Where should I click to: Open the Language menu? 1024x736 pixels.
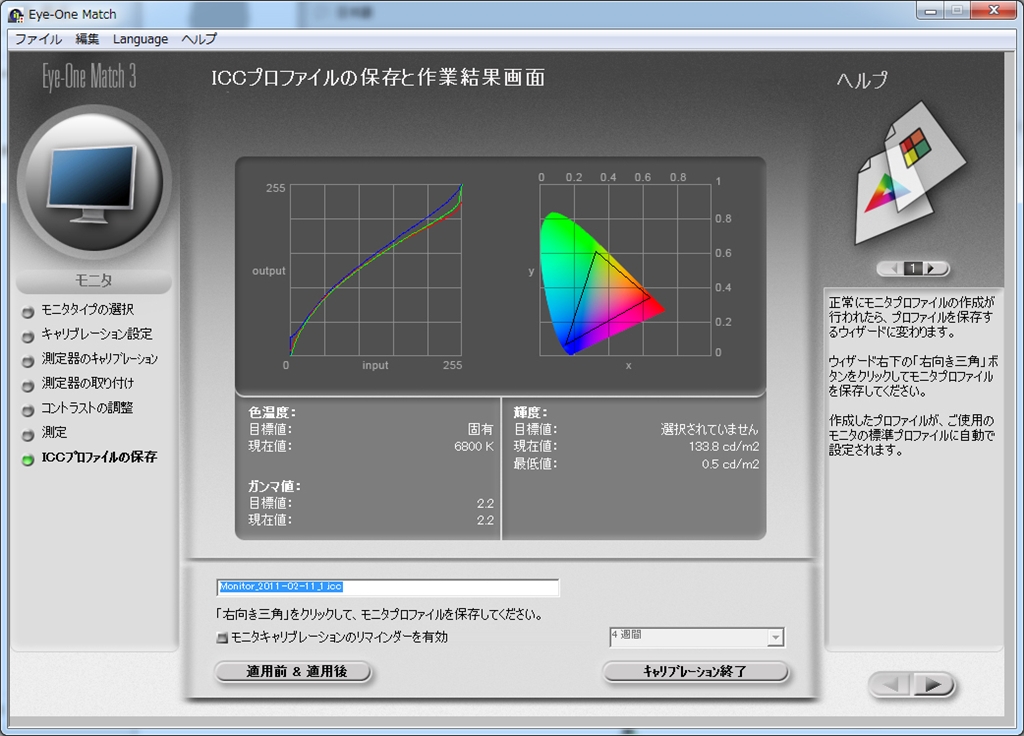[140, 39]
